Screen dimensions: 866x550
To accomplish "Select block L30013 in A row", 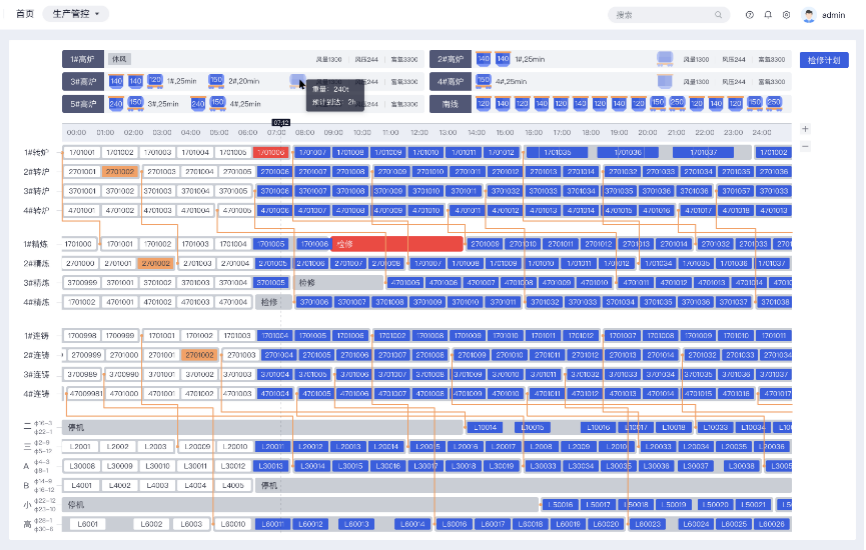I will click(x=271, y=466).
